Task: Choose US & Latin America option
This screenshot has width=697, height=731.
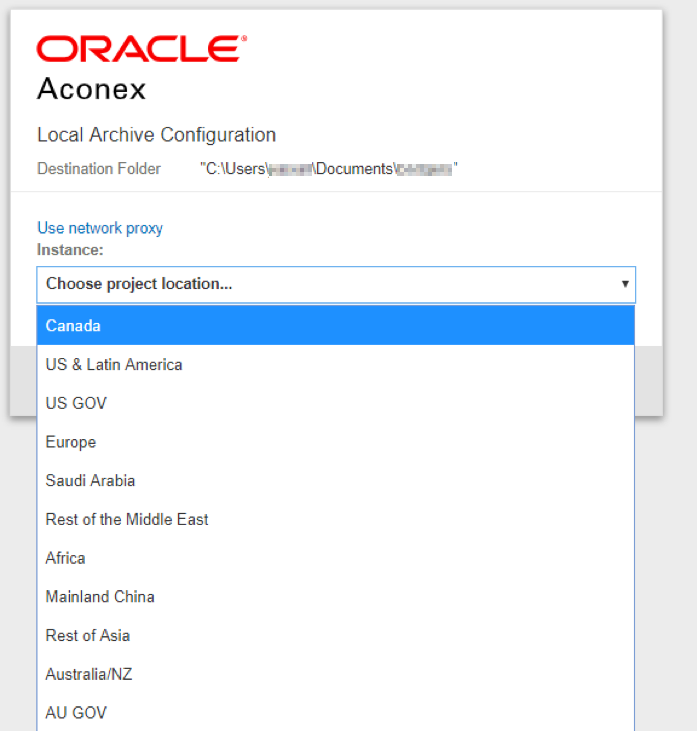Action: (336, 364)
